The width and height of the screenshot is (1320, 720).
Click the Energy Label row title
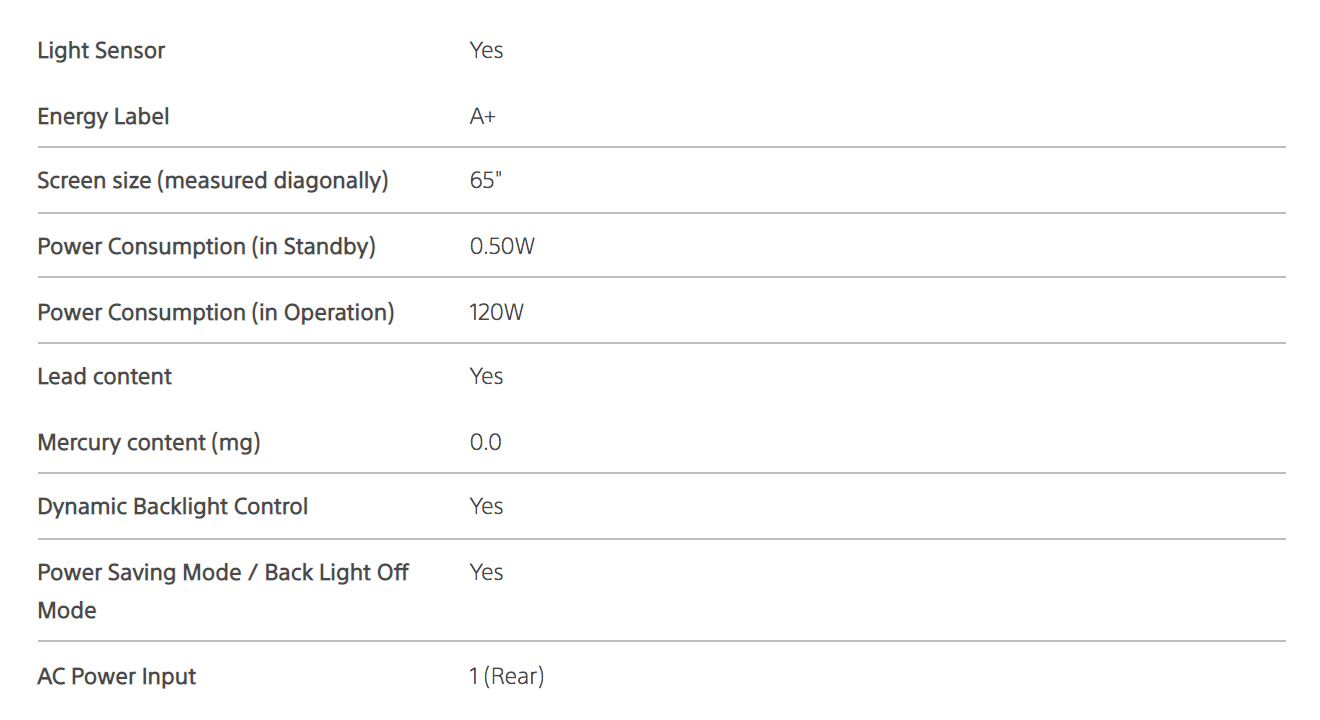[103, 117]
